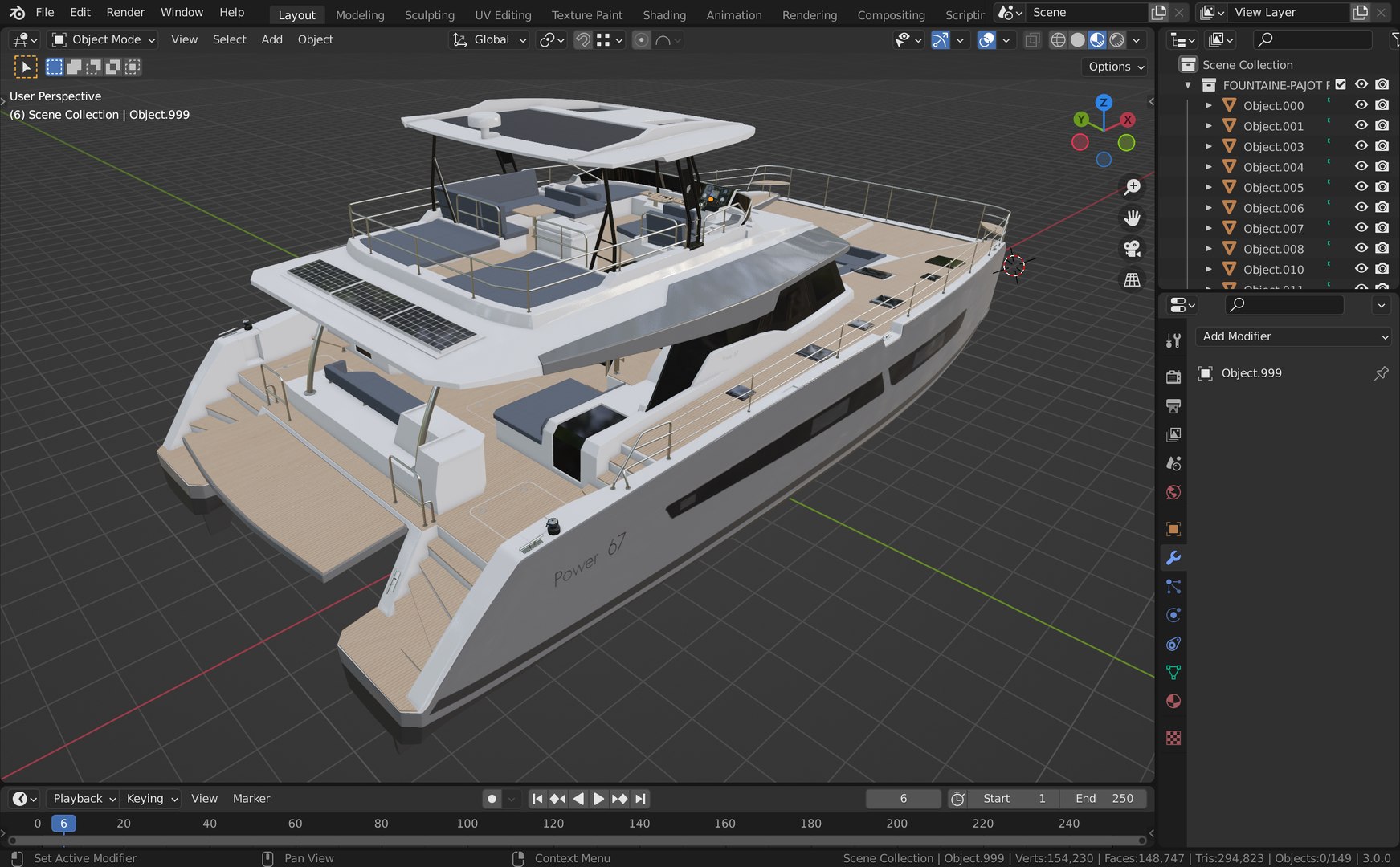Click the current frame 6 playhead
The height and width of the screenshot is (867, 1400).
point(63,824)
